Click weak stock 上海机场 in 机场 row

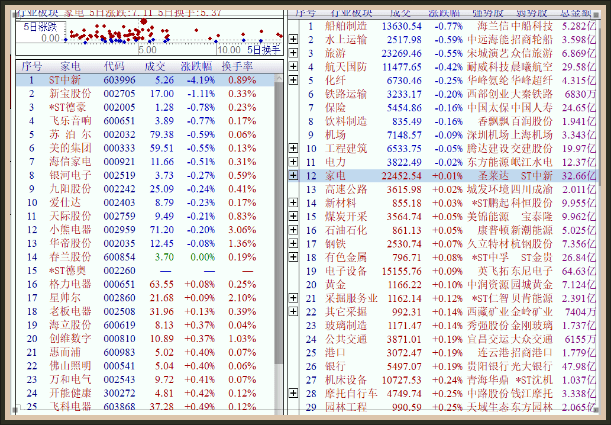point(532,135)
